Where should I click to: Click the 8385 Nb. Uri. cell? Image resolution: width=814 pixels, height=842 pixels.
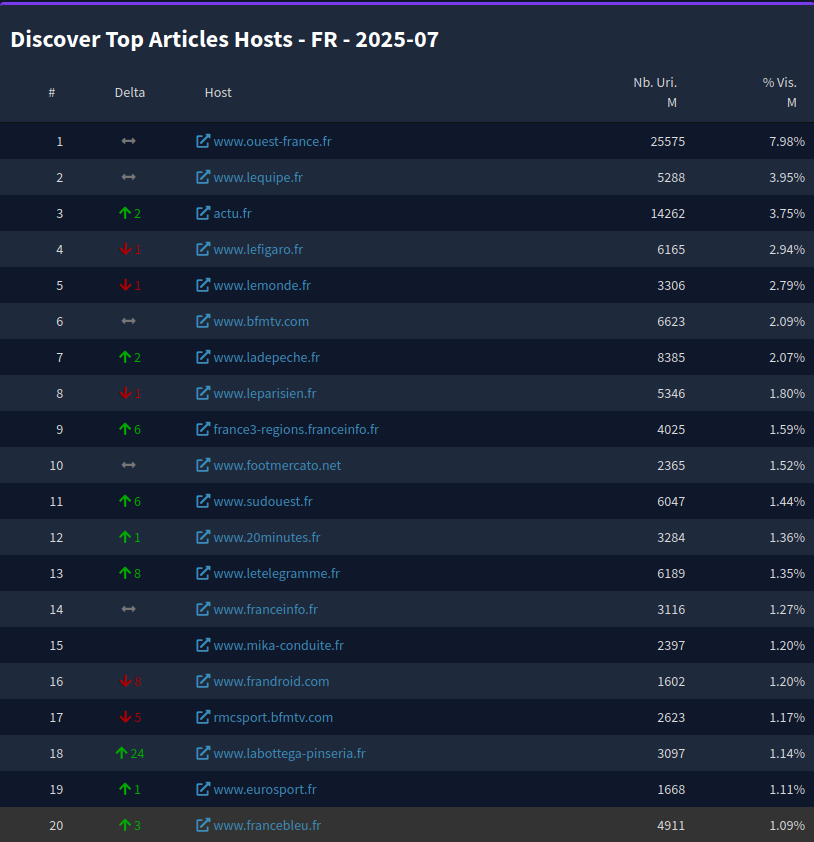click(671, 357)
